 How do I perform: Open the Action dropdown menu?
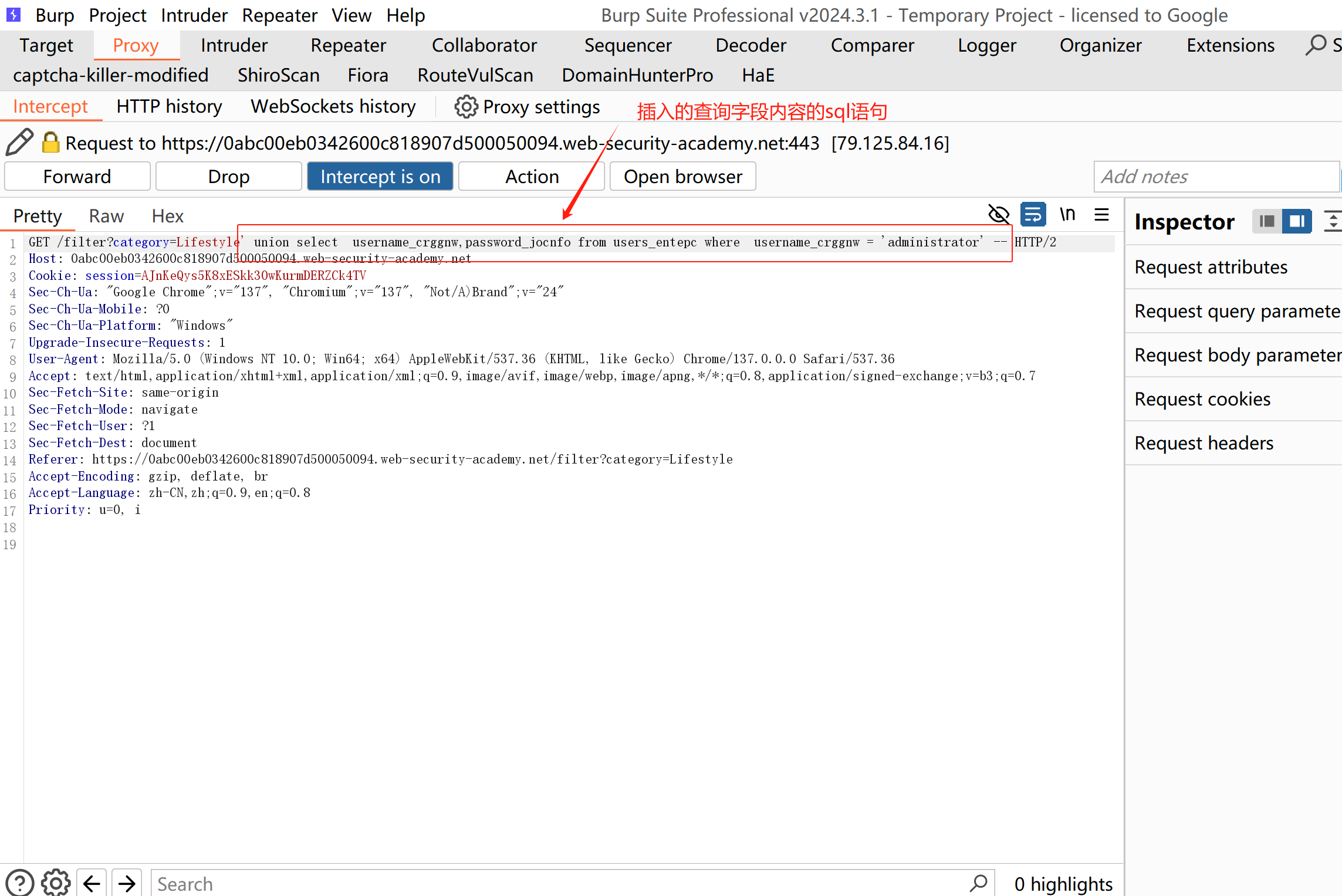click(x=532, y=177)
